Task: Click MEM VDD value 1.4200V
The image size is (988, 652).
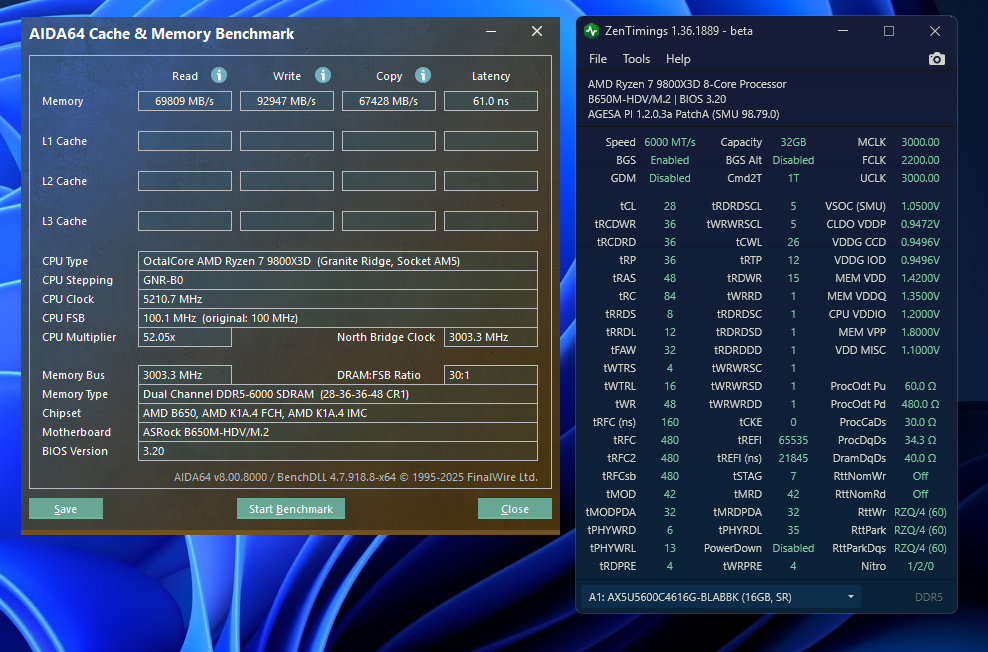Action: pyautogui.click(x=920, y=278)
